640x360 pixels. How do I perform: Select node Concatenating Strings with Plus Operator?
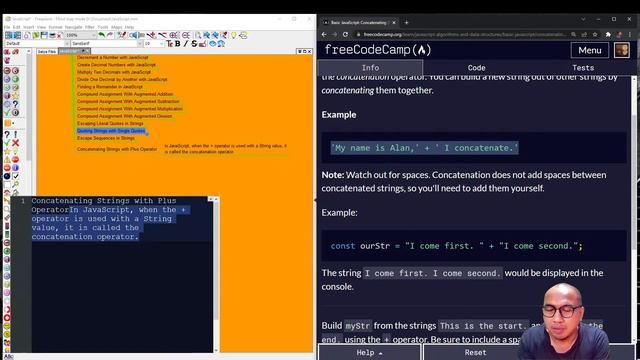tap(117, 149)
